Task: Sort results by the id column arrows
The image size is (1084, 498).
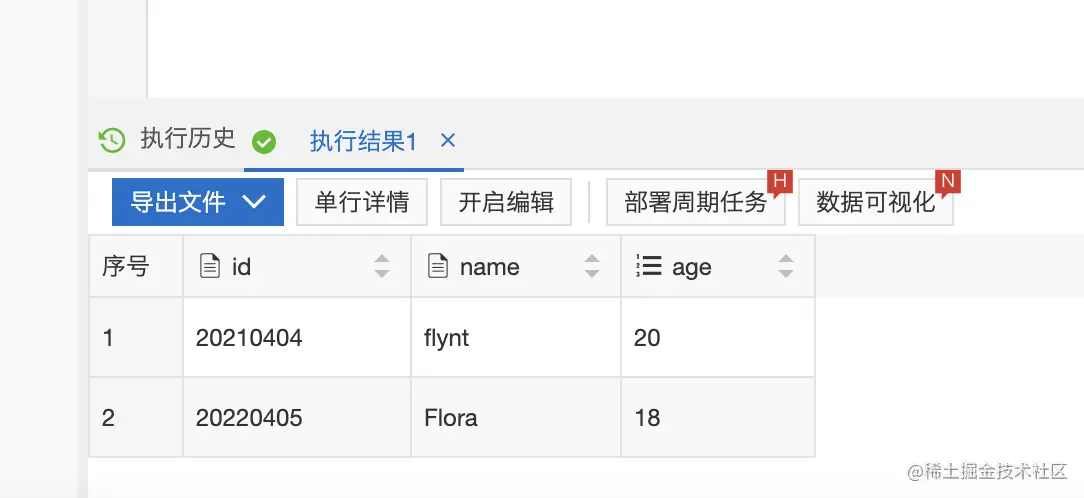Action: tap(382, 266)
